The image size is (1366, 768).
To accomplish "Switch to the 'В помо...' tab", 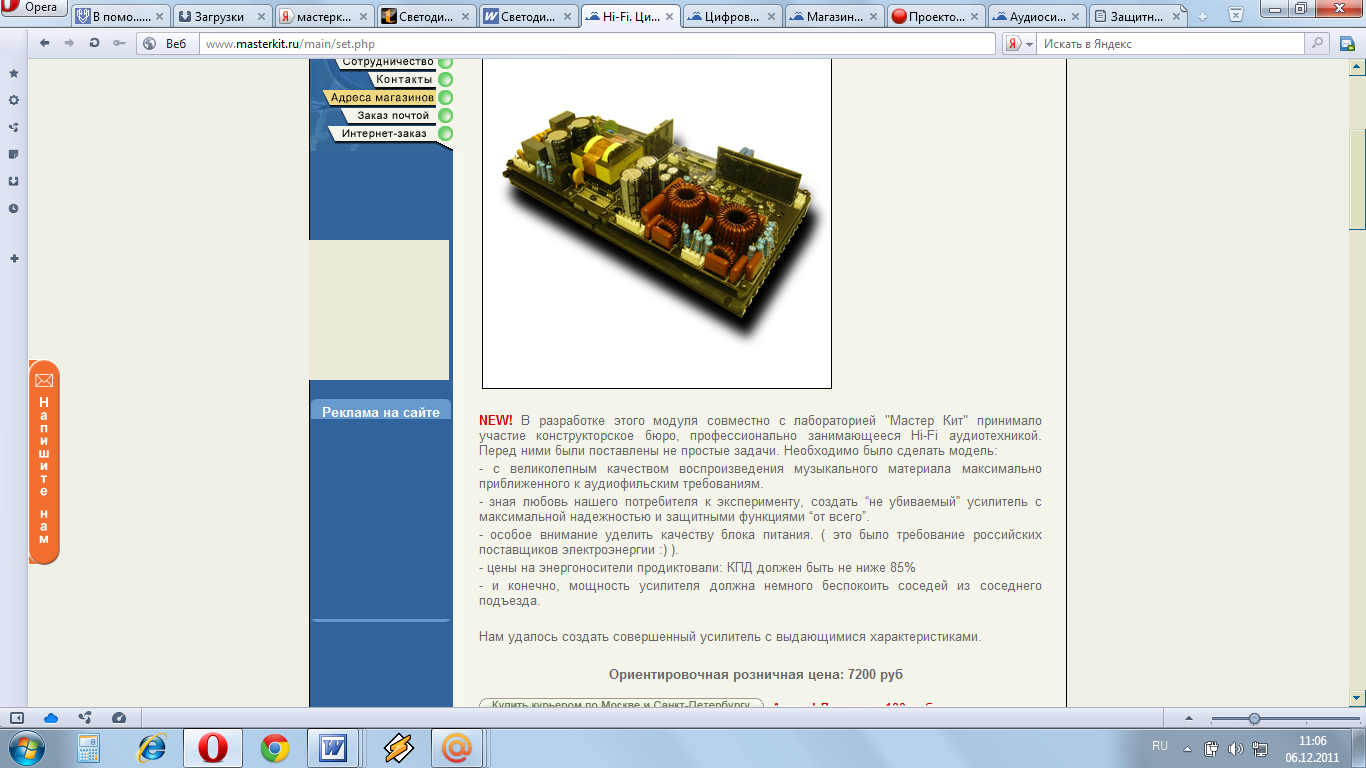I will (120, 16).
